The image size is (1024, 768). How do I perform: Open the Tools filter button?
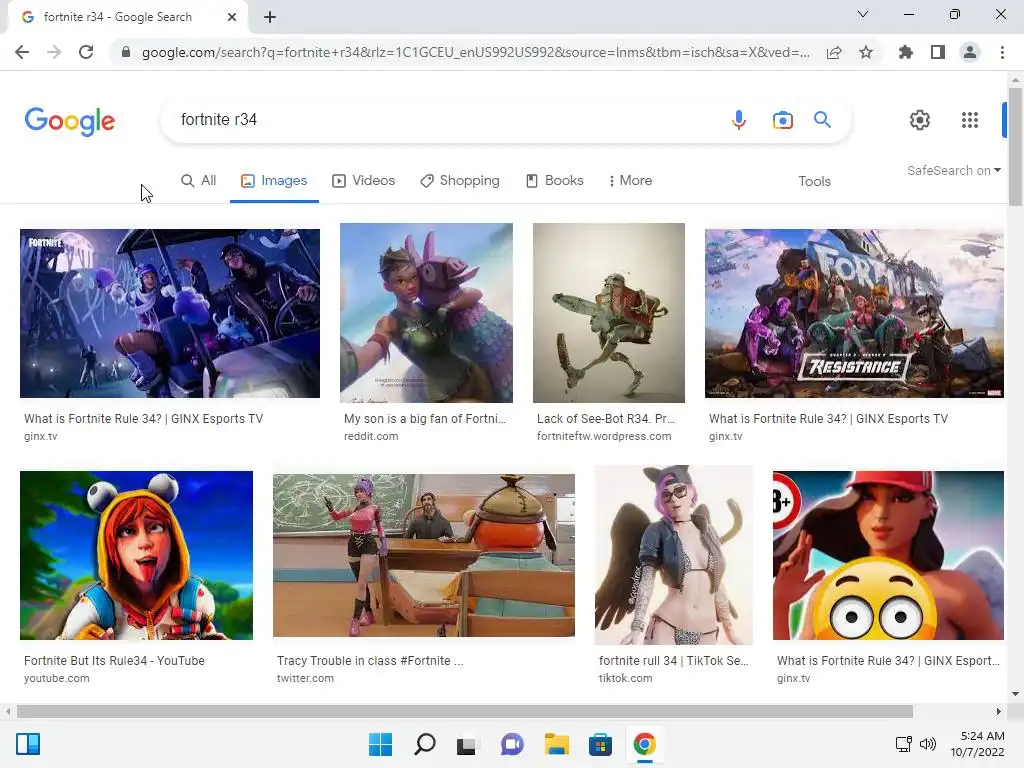[814, 182]
